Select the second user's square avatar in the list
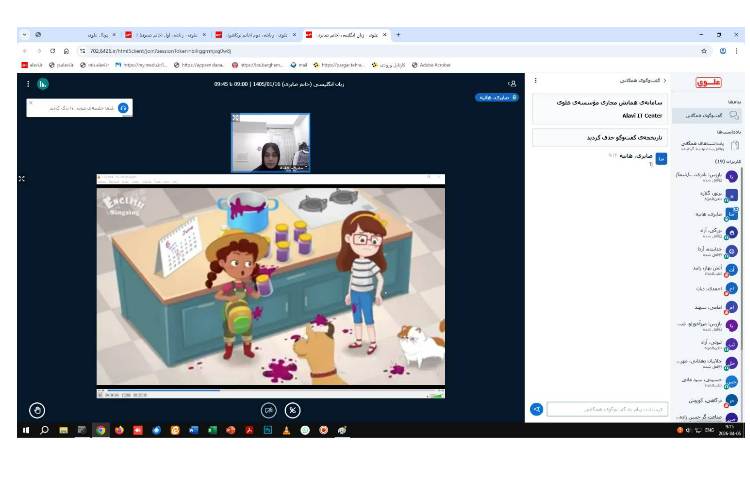Screen dimensions: 750x480 pyautogui.click(x=731, y=195)
